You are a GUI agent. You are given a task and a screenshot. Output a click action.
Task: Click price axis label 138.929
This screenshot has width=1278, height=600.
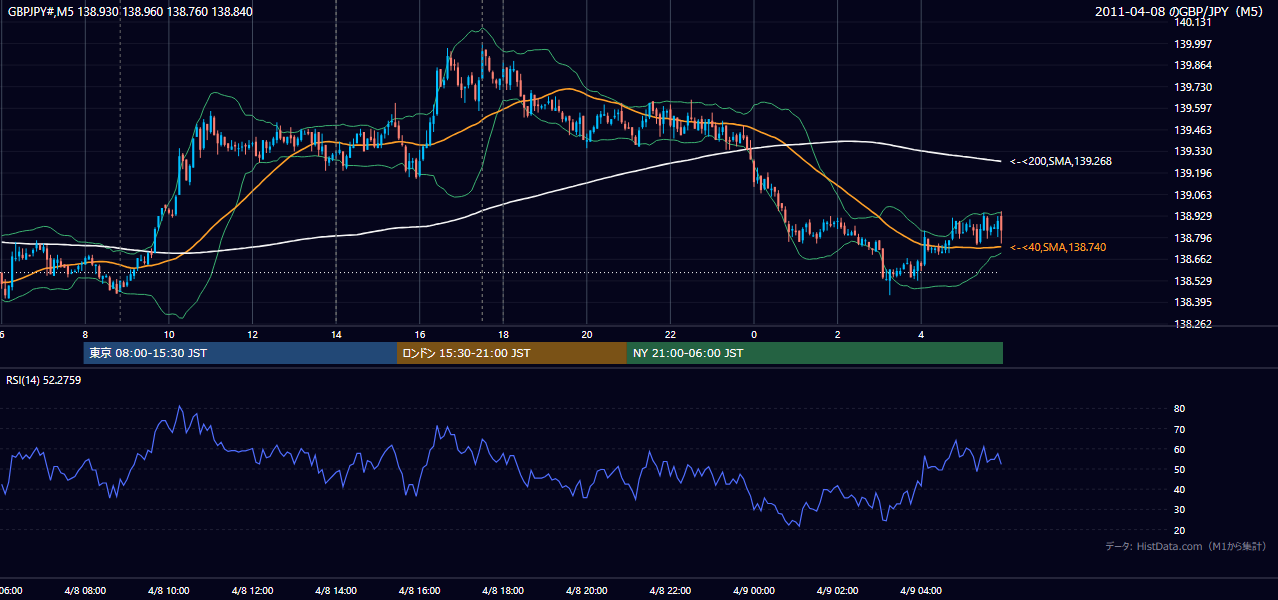(x=1193, y=216)
